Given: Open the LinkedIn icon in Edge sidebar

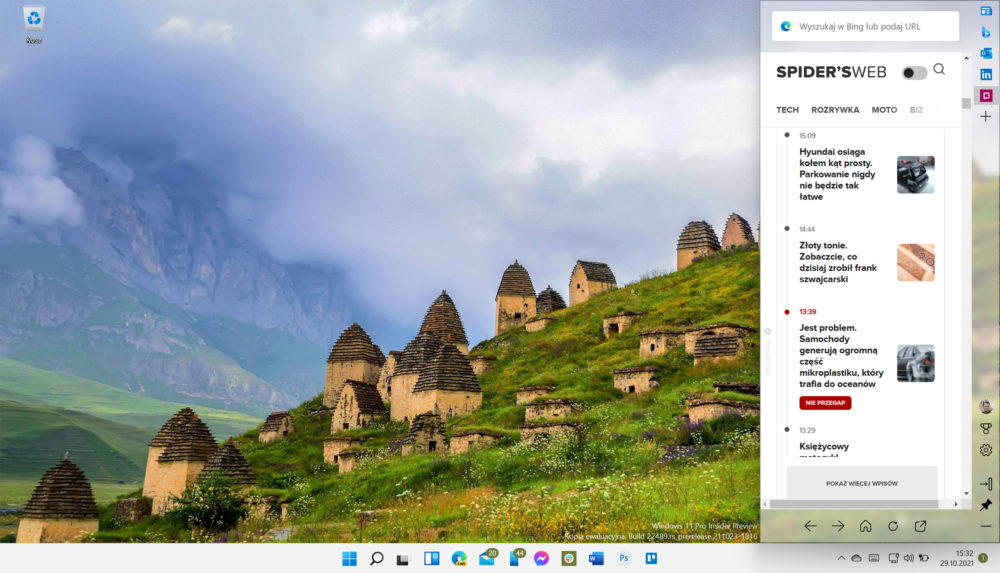Looking at the screenshot, I should pos(986,75).
